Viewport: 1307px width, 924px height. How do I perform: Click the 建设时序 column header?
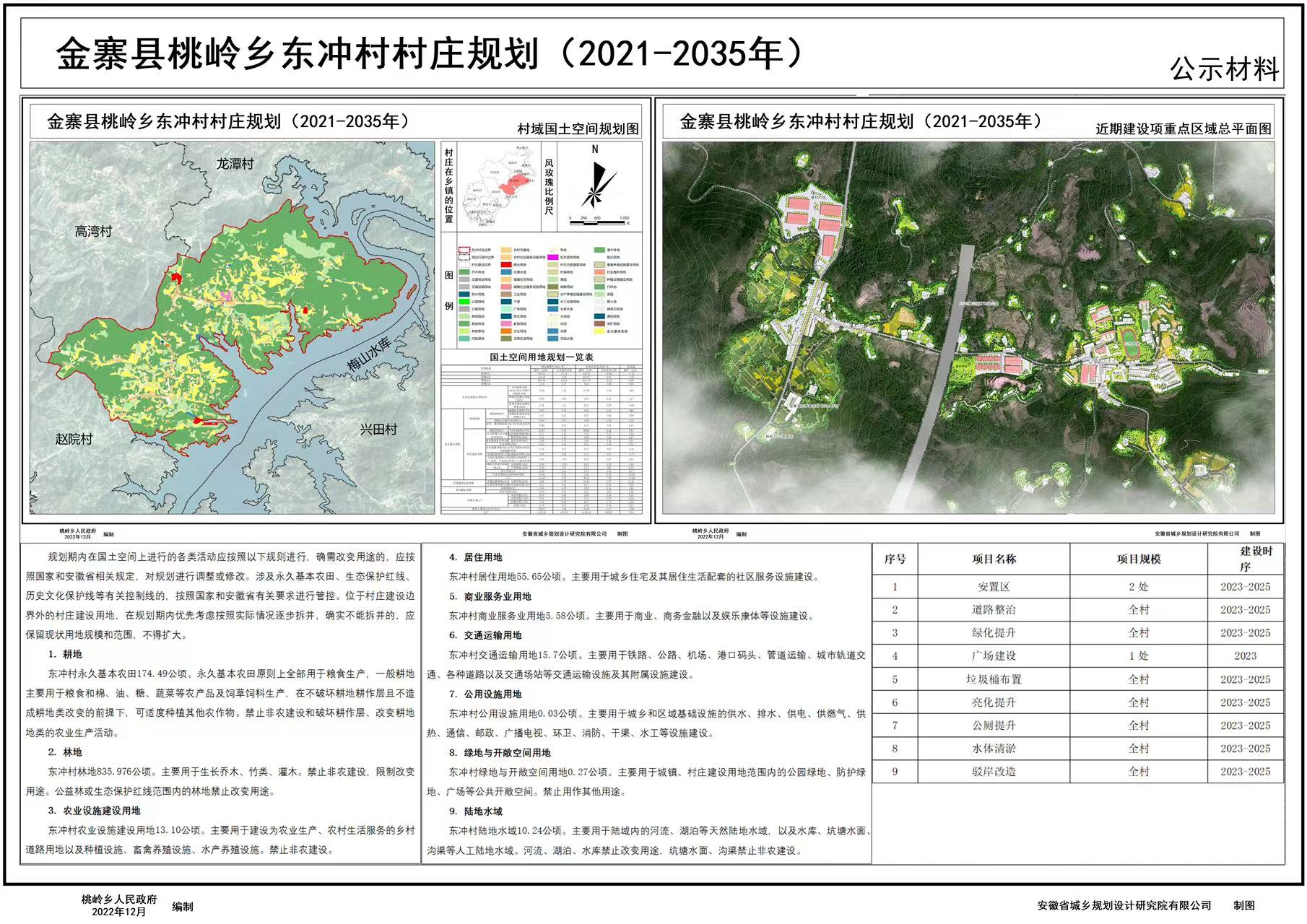point(1246,559)
